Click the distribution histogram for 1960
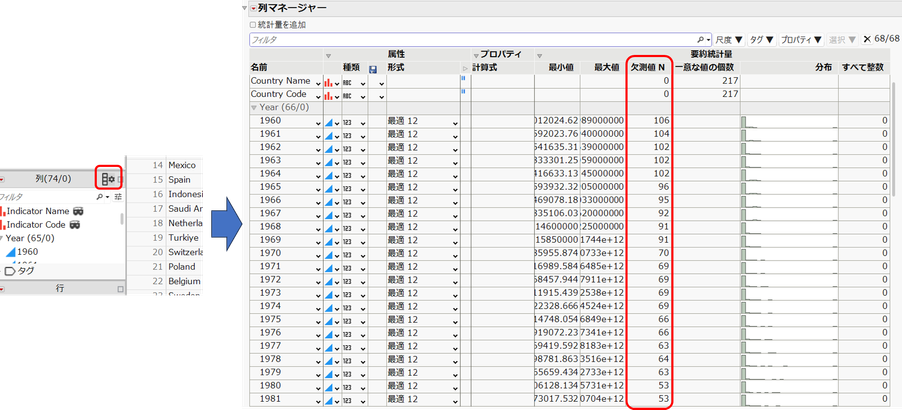The height and width of the screenshot is (410, 902). point(788,122)
